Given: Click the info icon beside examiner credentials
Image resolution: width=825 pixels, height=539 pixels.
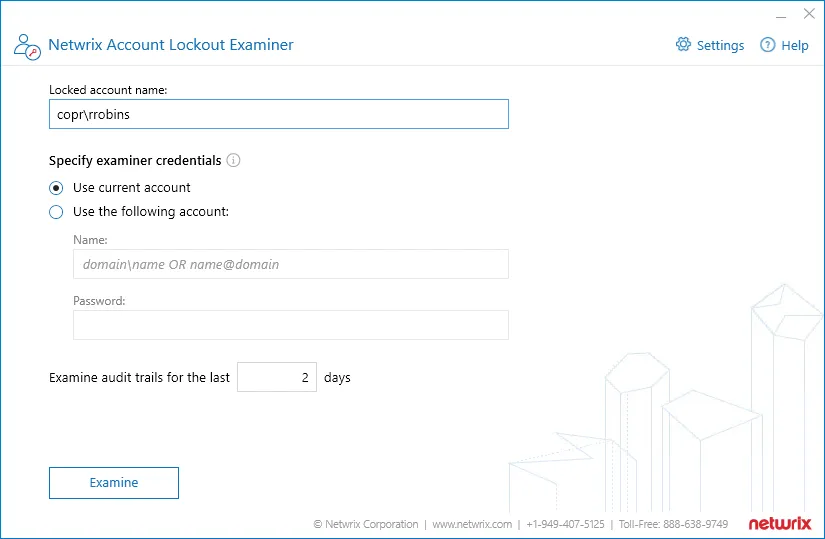Looking at the screenshot, I should tap(233, 160).
